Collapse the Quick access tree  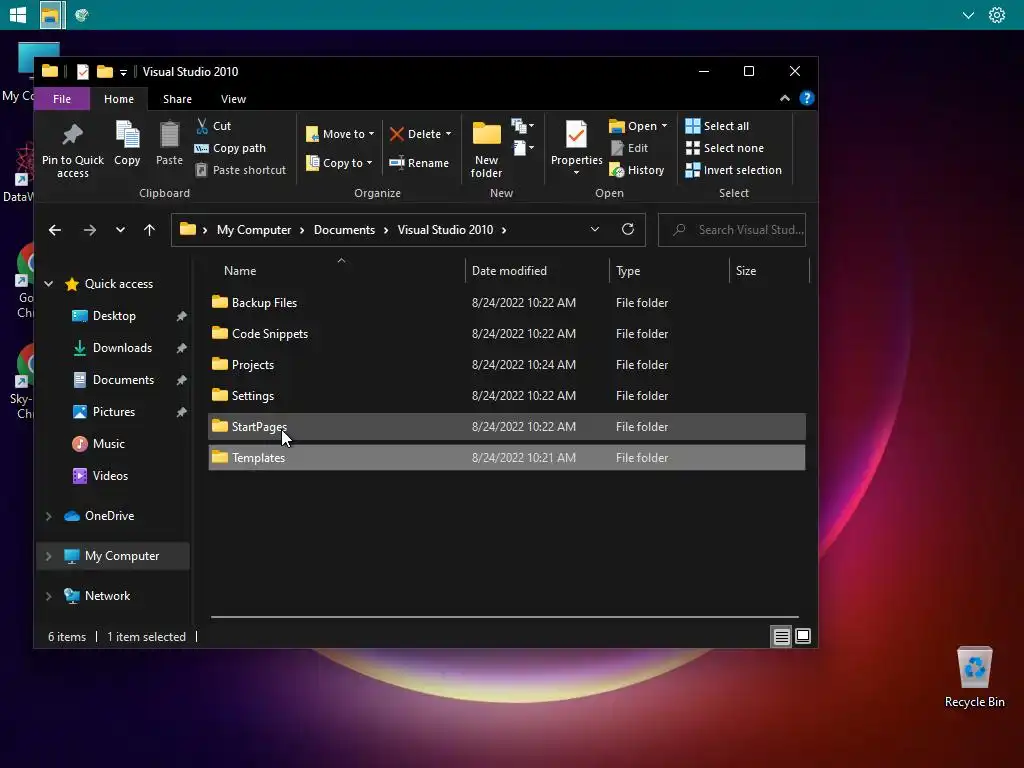(48, 284)
